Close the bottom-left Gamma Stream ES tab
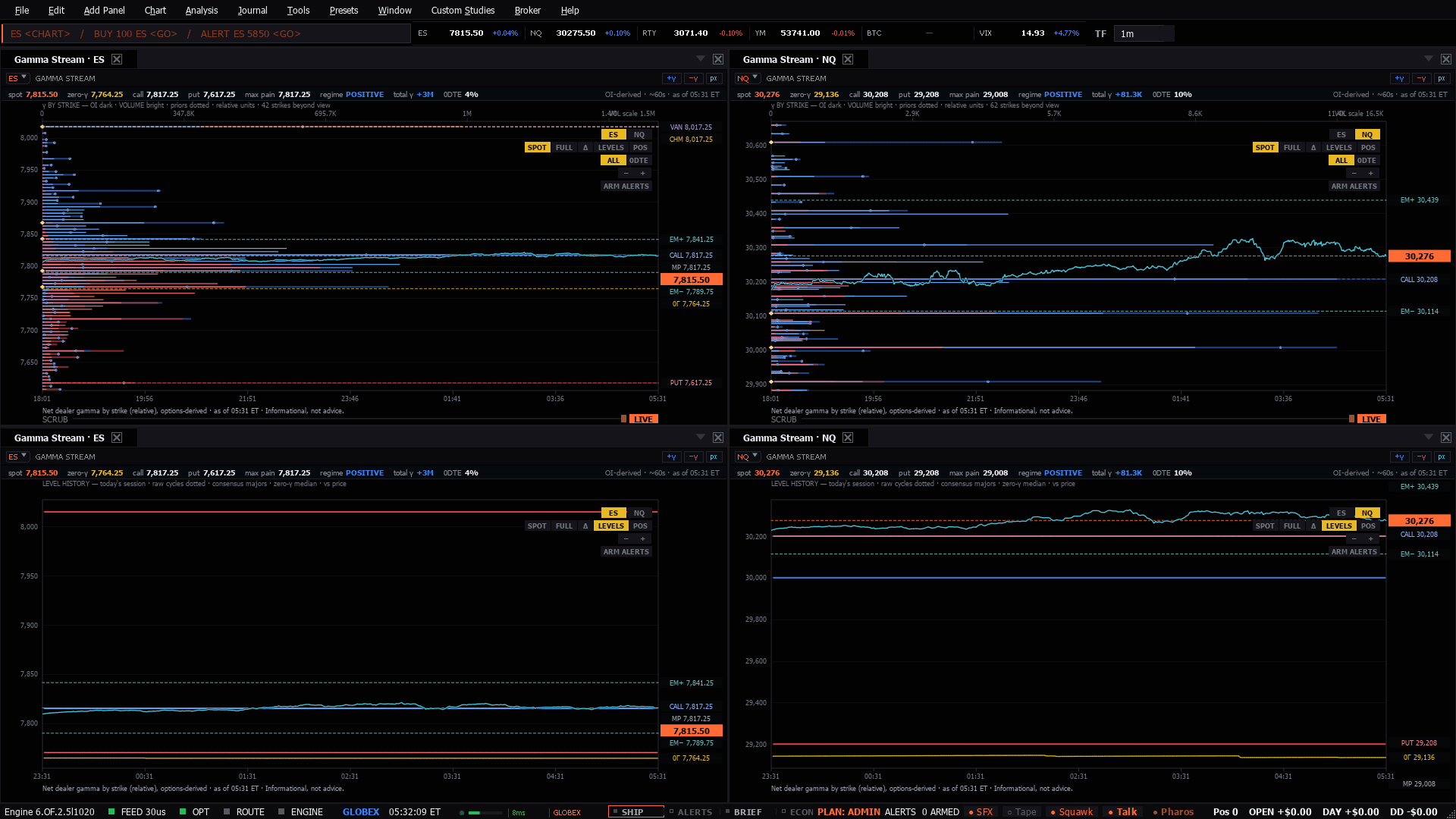Screen dimensions: 1456x819 click(x=117, y=438)
